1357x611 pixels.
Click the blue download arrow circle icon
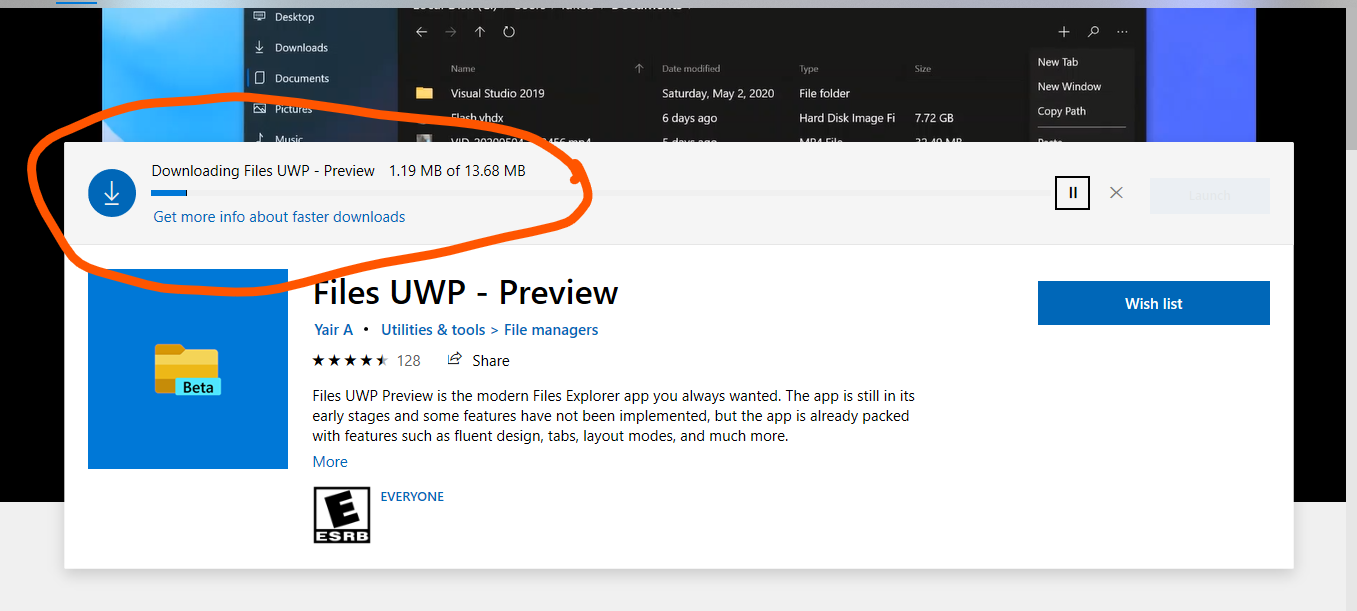coord(112,193)
